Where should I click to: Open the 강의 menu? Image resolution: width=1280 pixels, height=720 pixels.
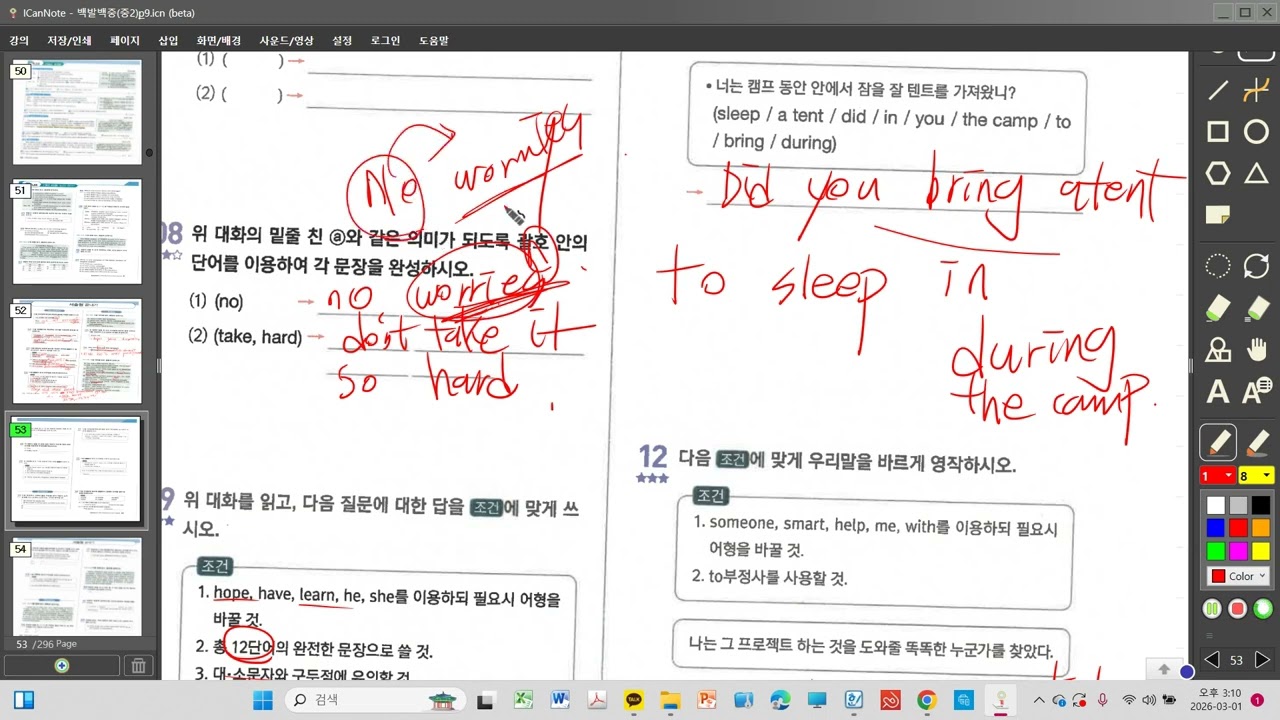19,41
